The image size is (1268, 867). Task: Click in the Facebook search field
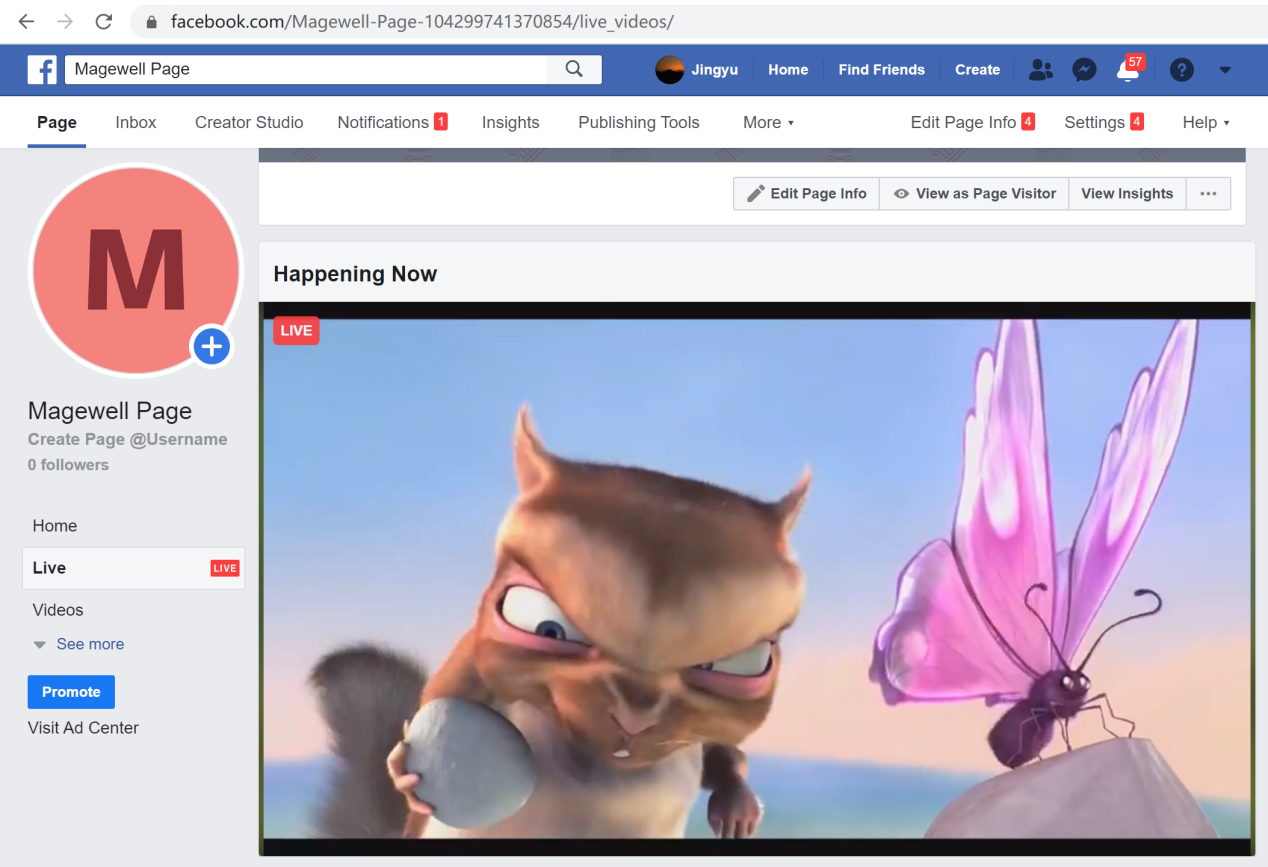(x=306, y=69)
